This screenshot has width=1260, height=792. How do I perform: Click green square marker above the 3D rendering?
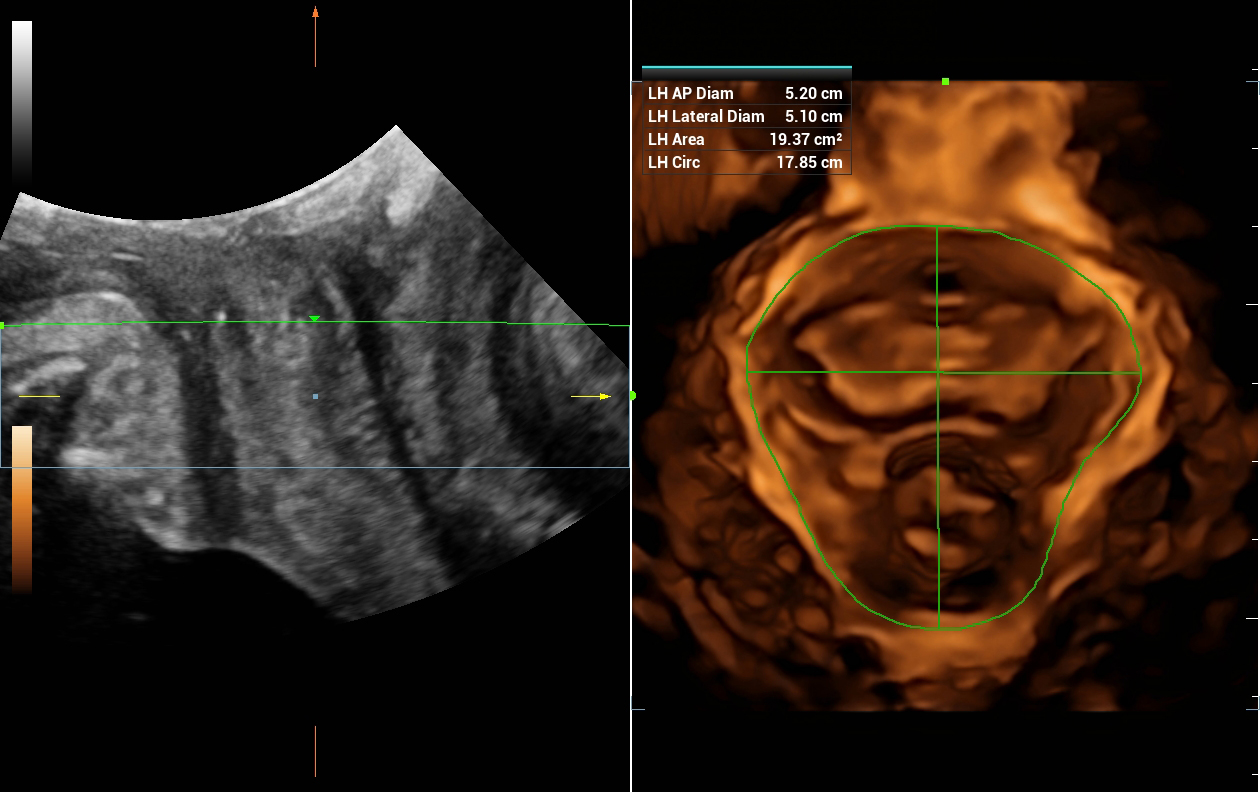click(x=945, y=82)
